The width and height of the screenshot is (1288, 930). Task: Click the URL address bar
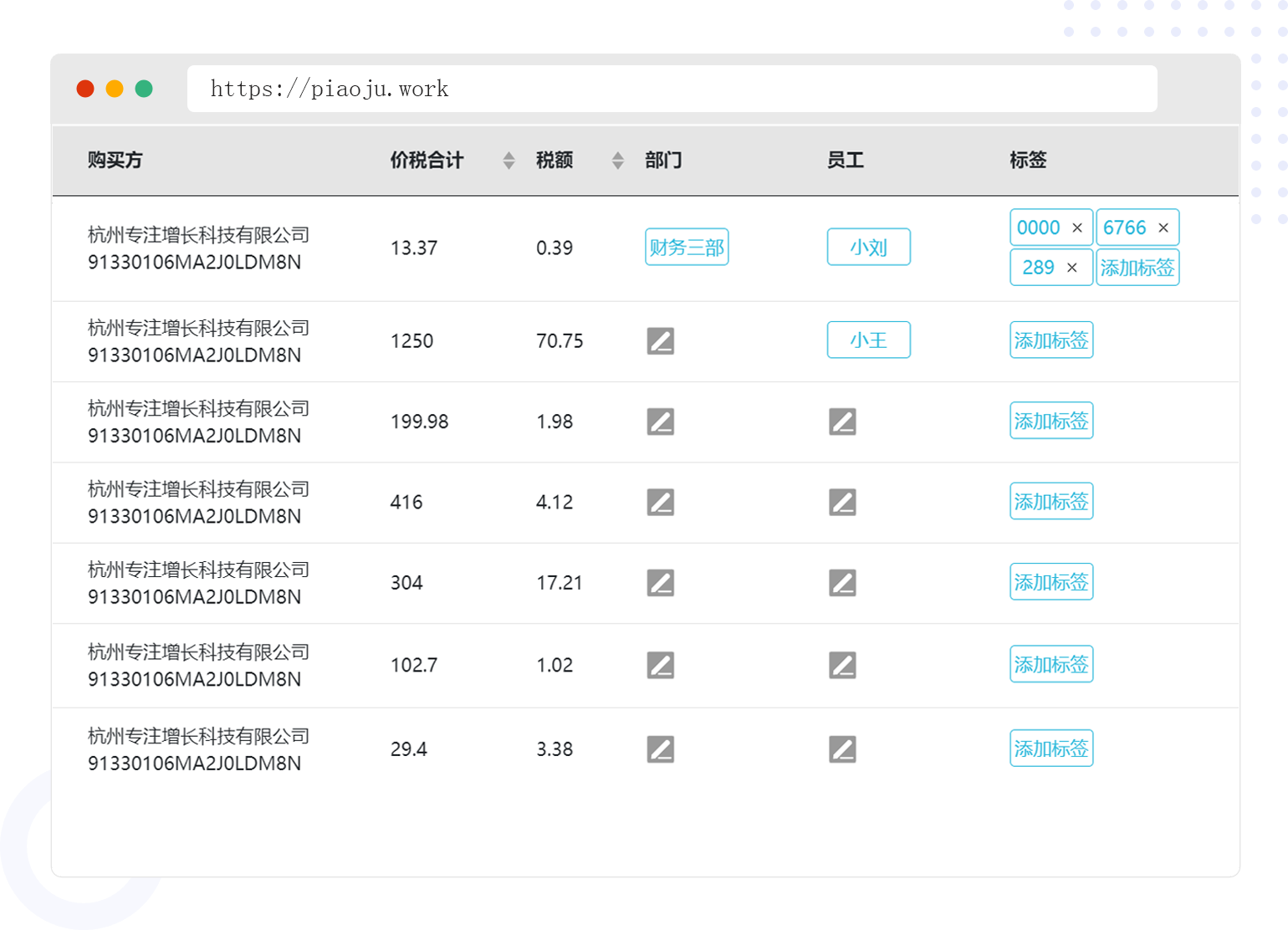tap(672, 89)
